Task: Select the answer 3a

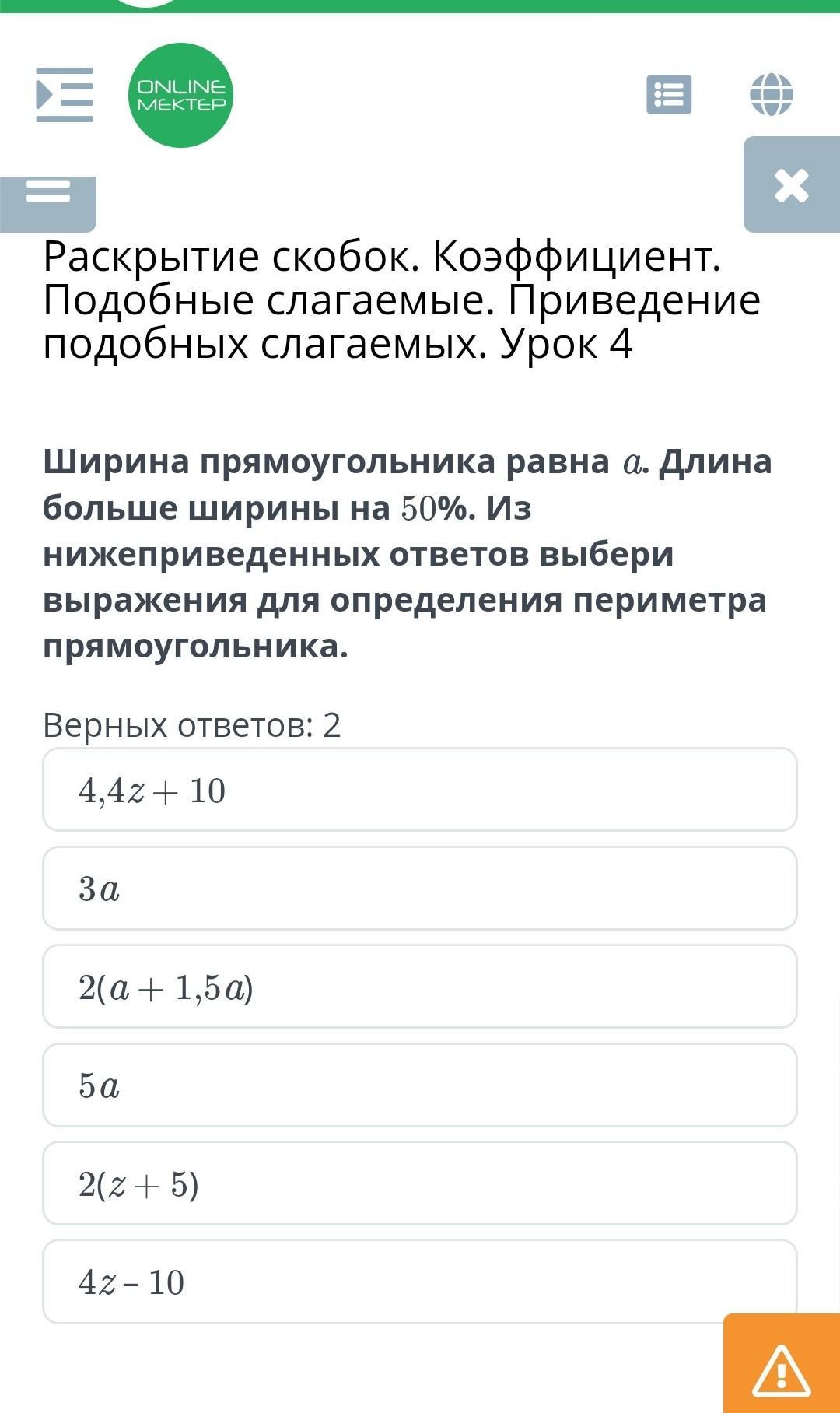Action: [x=420, y=888]
